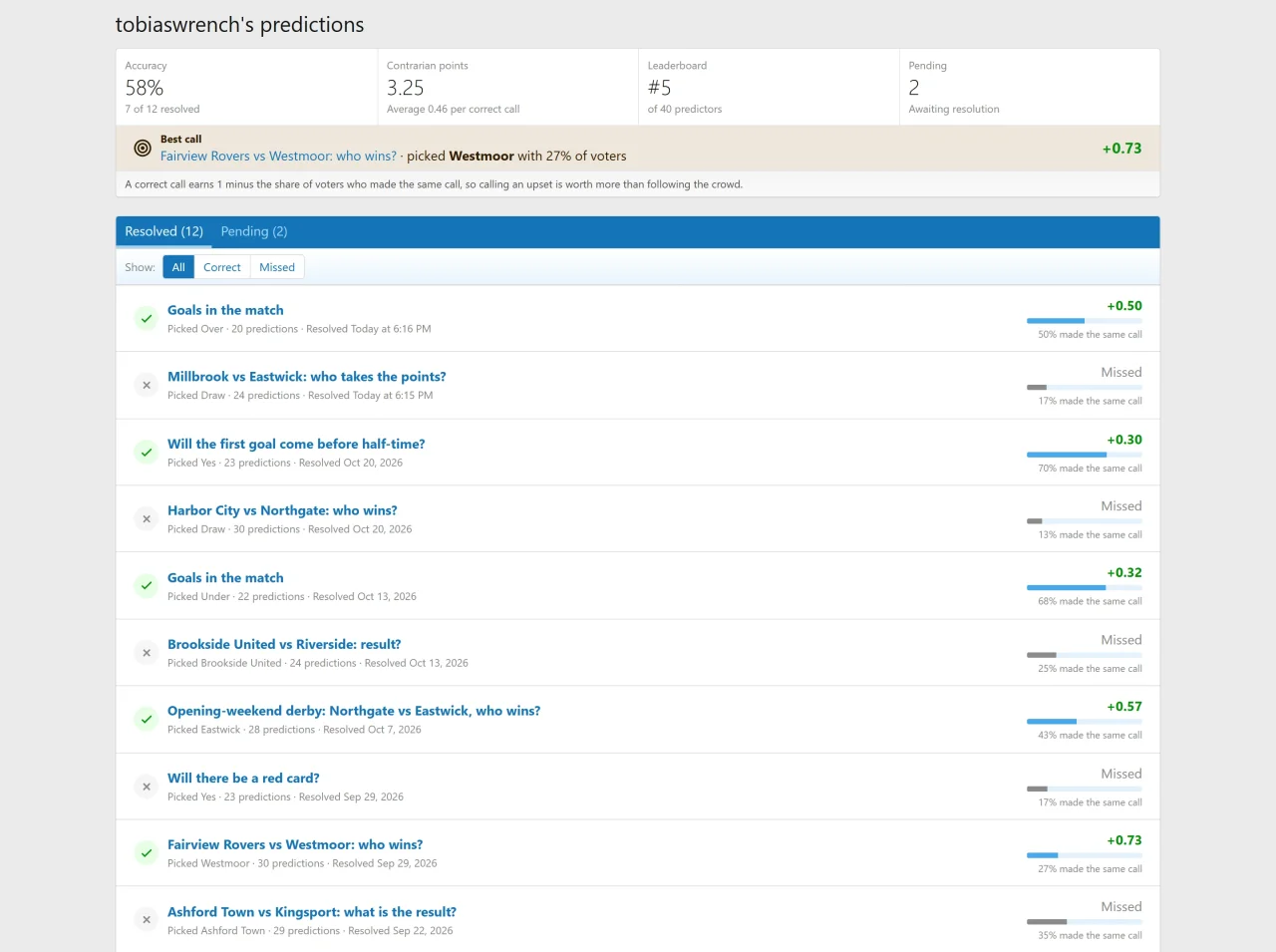Viewport: 1276px width, 952px height.
Task: Click the target icon beside Best call
Action: coord(143,149)
